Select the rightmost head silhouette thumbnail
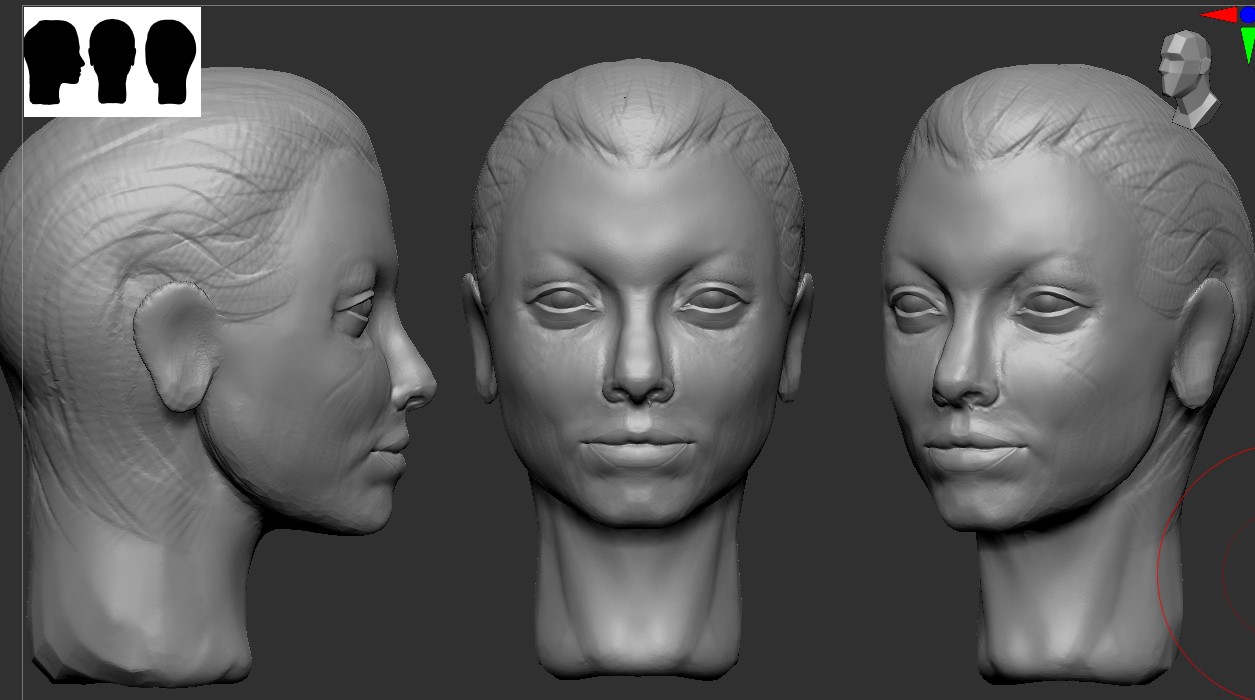1255x700 pixels. pos(171,62)
